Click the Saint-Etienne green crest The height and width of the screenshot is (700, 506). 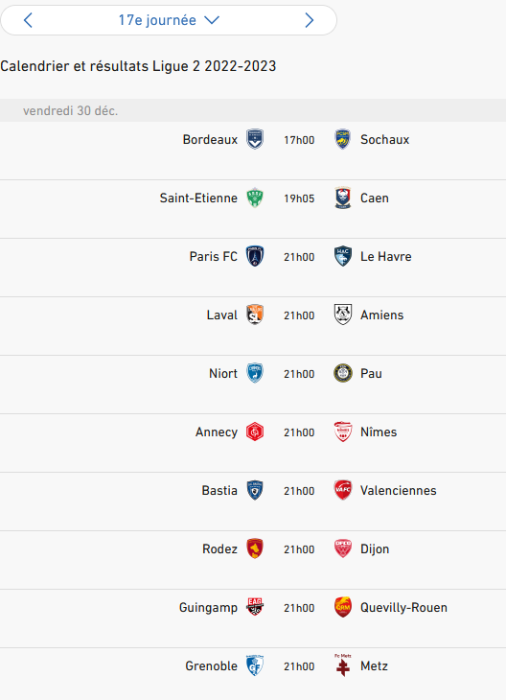(255, 198)
